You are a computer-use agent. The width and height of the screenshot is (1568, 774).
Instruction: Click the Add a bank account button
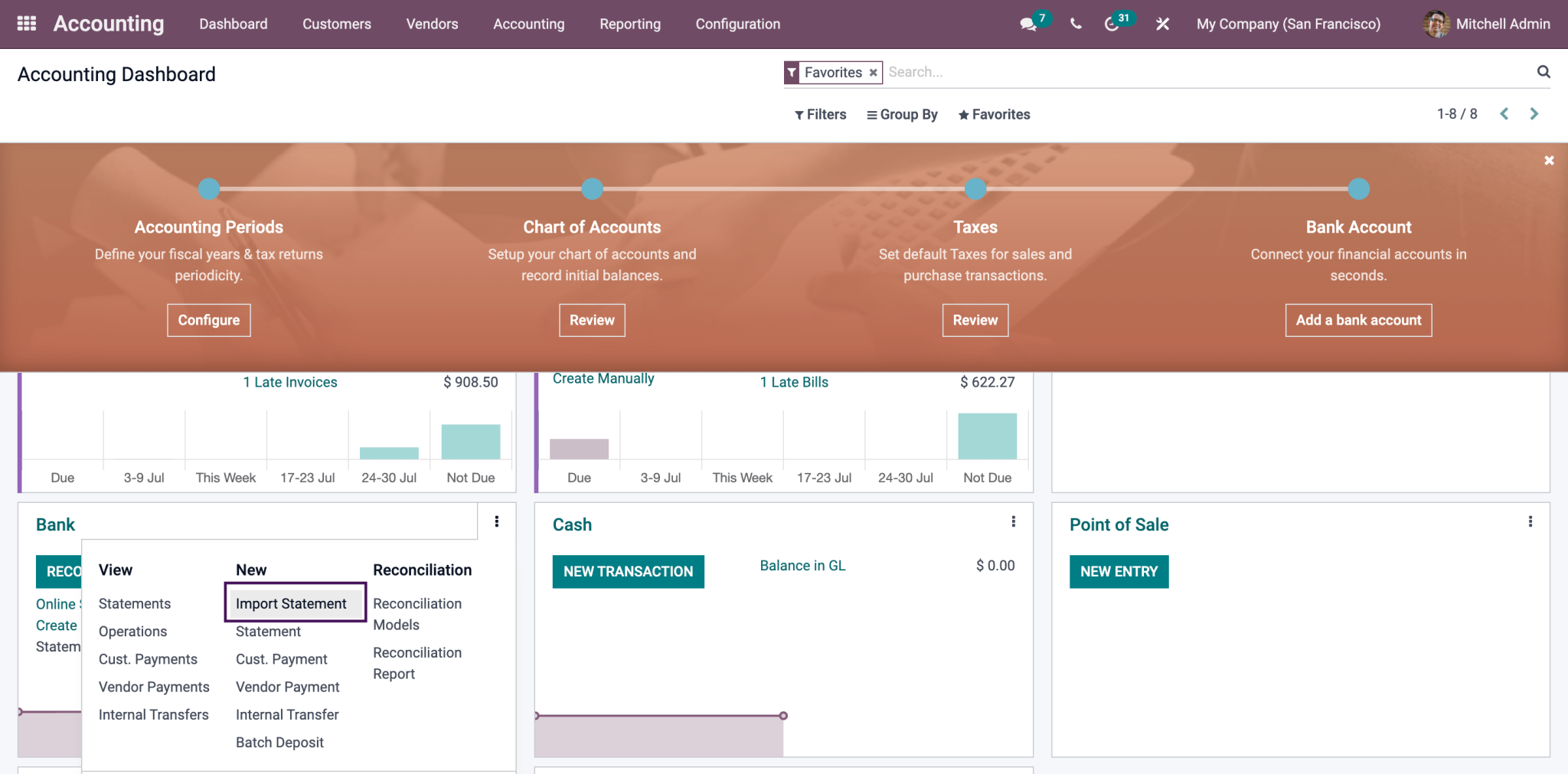1358,320
